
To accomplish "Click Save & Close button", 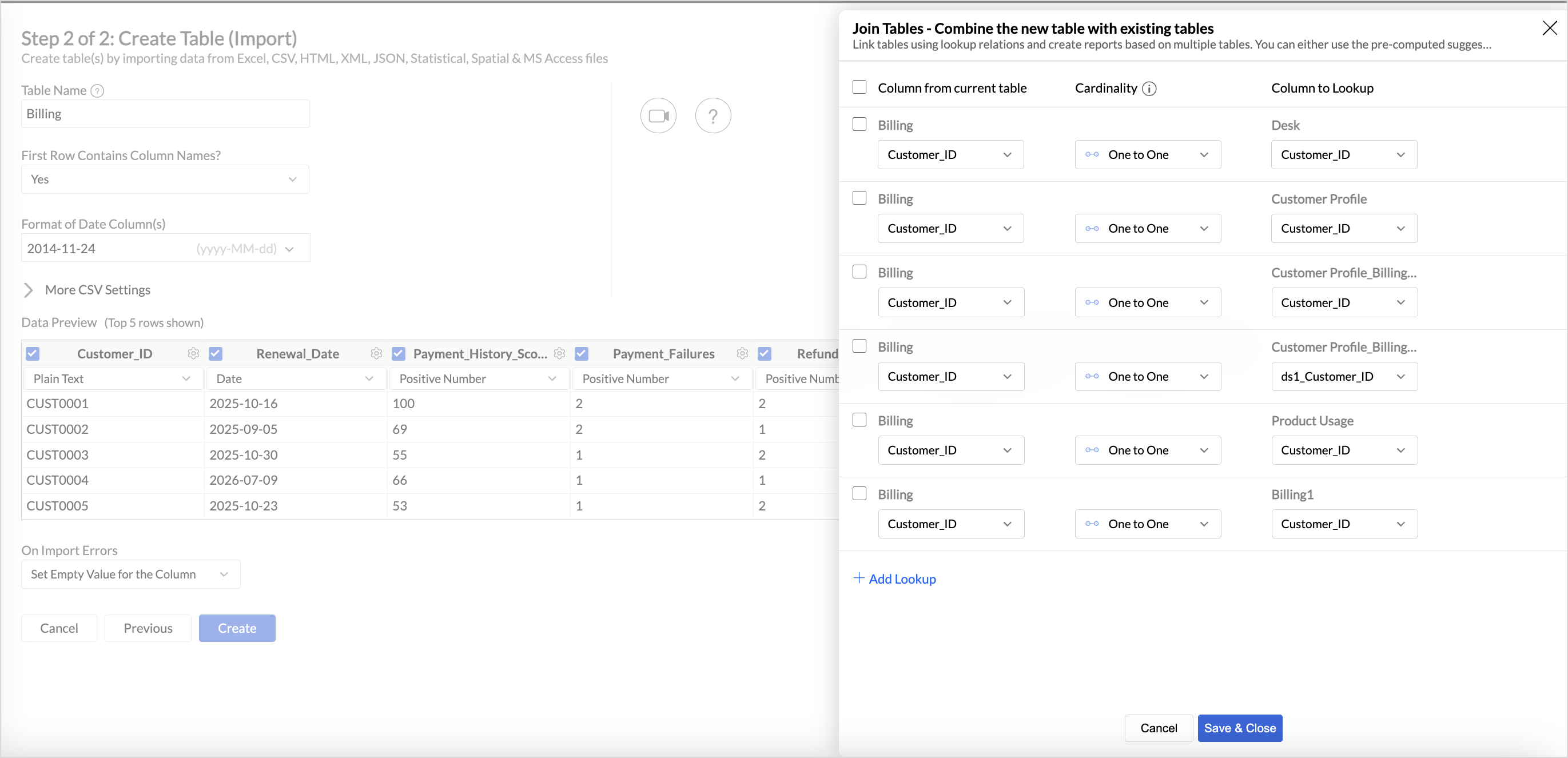I will point(1239,728).
